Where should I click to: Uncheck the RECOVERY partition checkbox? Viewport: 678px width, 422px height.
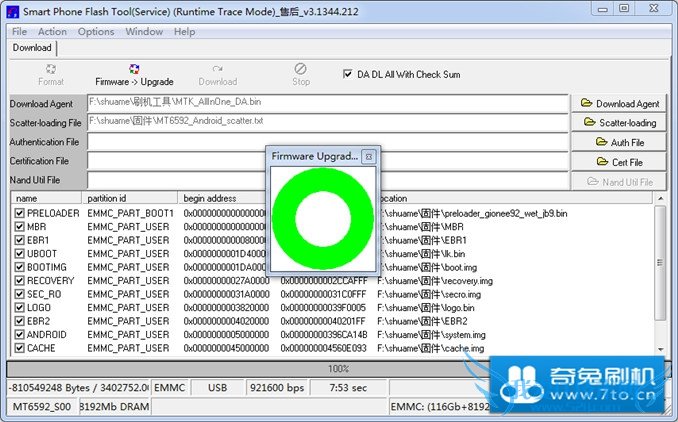point(20,281)
